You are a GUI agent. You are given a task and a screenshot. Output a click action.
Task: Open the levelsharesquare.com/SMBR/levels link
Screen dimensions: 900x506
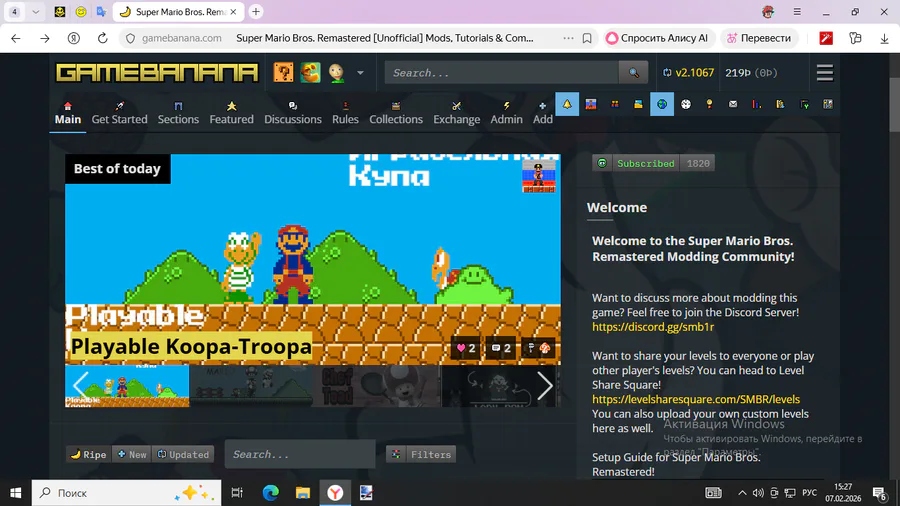coord(696,399)
